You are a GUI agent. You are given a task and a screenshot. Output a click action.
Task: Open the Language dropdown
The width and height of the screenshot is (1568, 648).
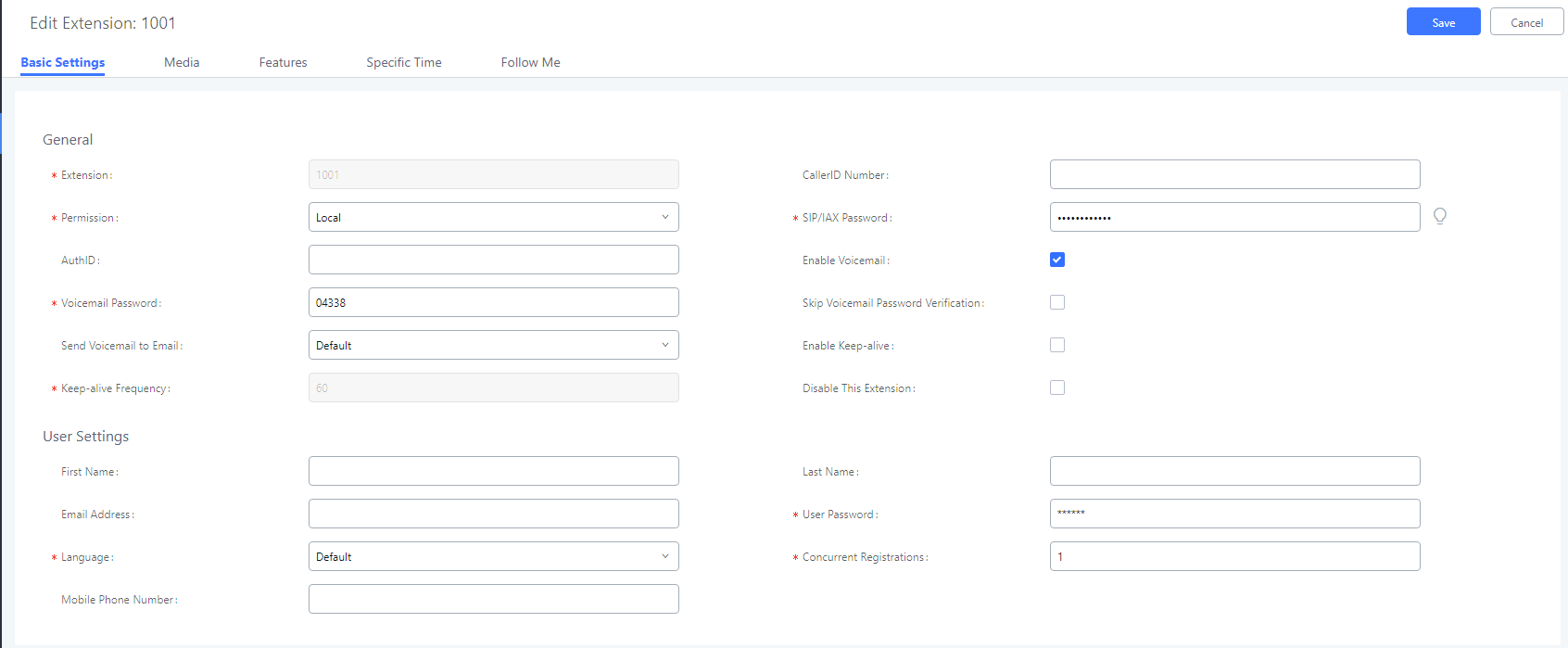pyautogui.click(x=494, y=556)
